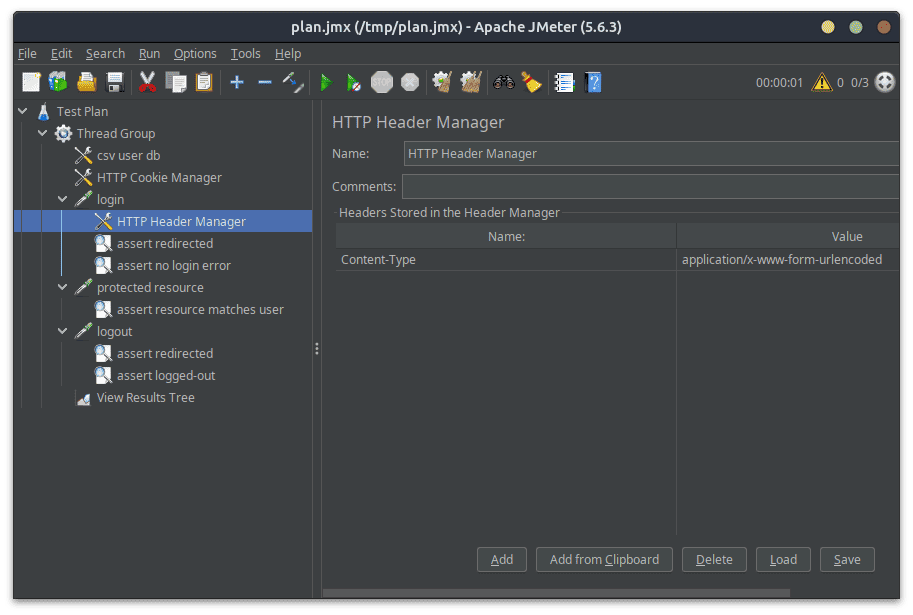The width and height of the screenshot is (913, 615).
Task: Click the Cut scissors icon
Action: click(x=148, y=82)
